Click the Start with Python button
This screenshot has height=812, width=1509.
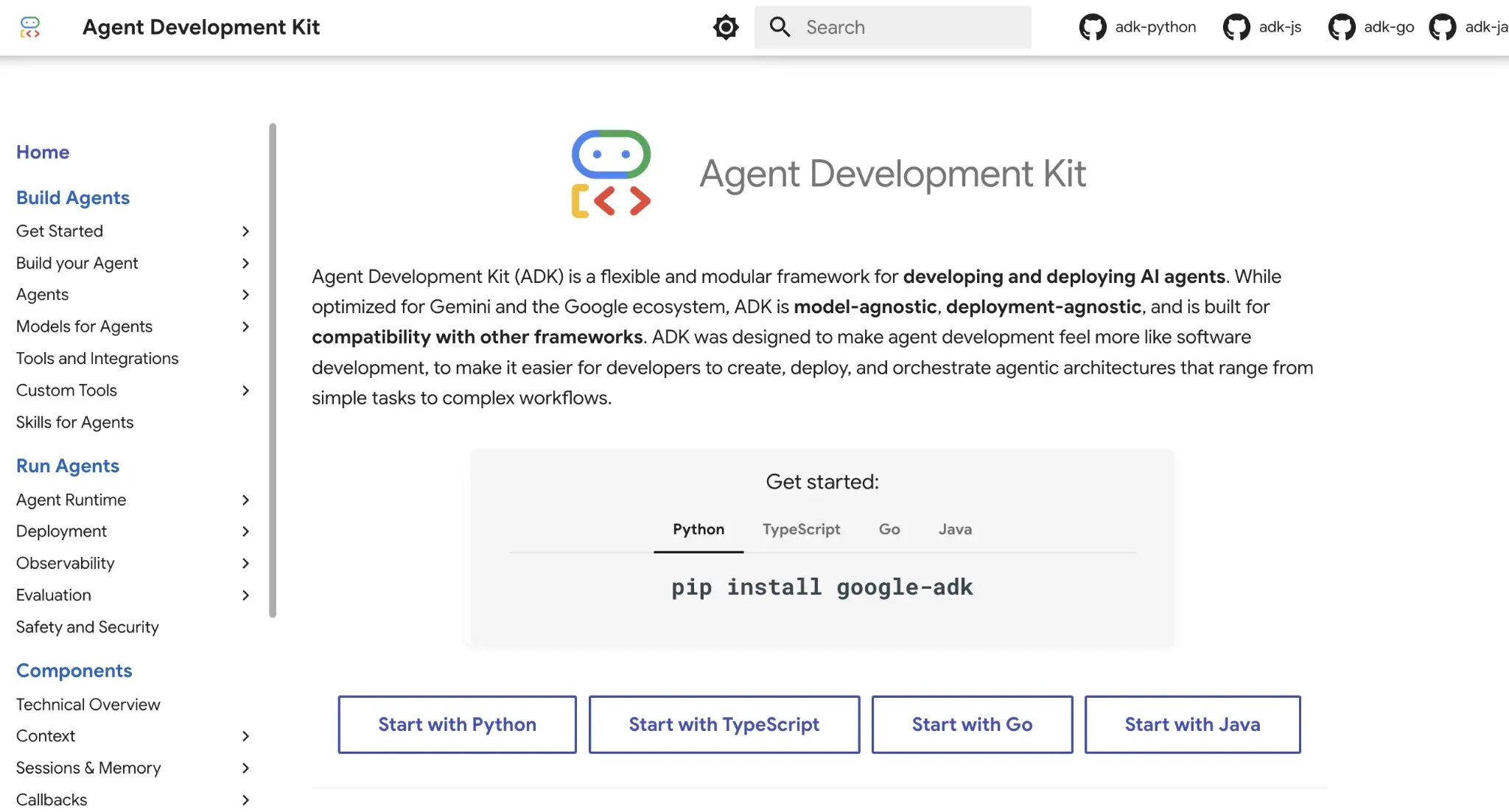point(457,724)
